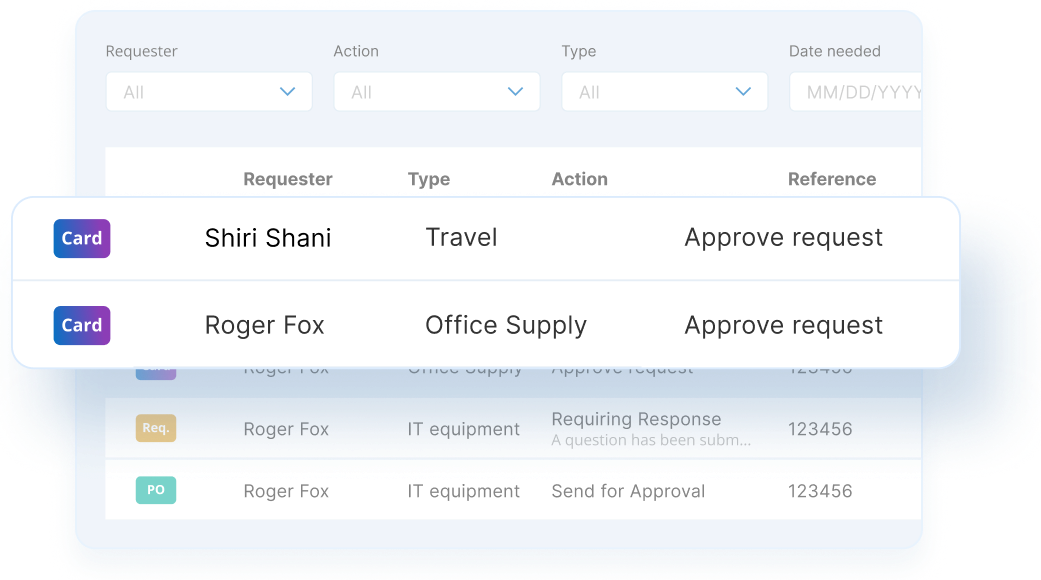Image resolution: width=1041 pixels, height=580 pixels.
Task: Click reference 123456 in Requiring Response row
Action: click(820, 429)
